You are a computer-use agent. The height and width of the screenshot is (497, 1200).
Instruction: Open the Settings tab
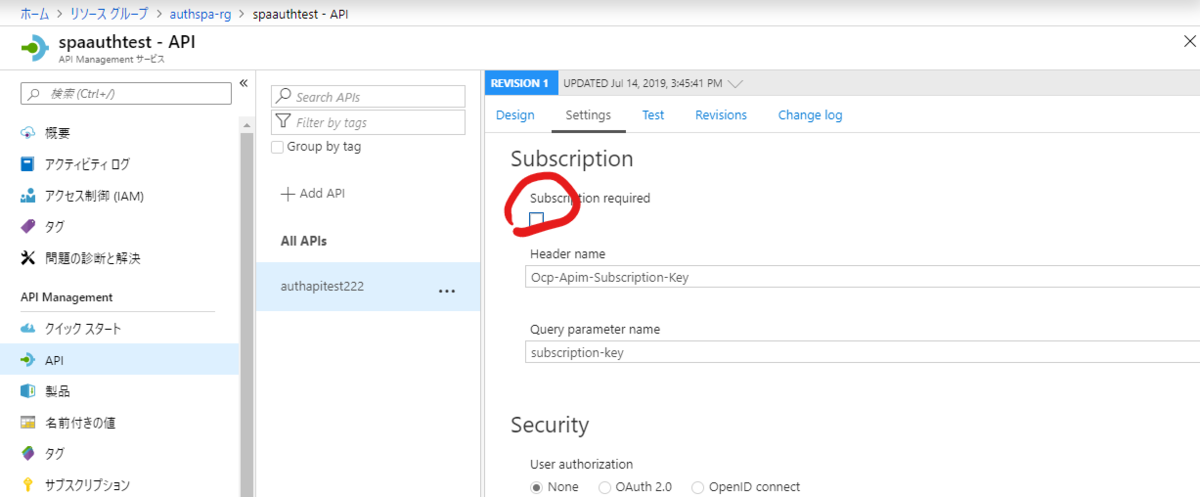[x=588, y=115]
